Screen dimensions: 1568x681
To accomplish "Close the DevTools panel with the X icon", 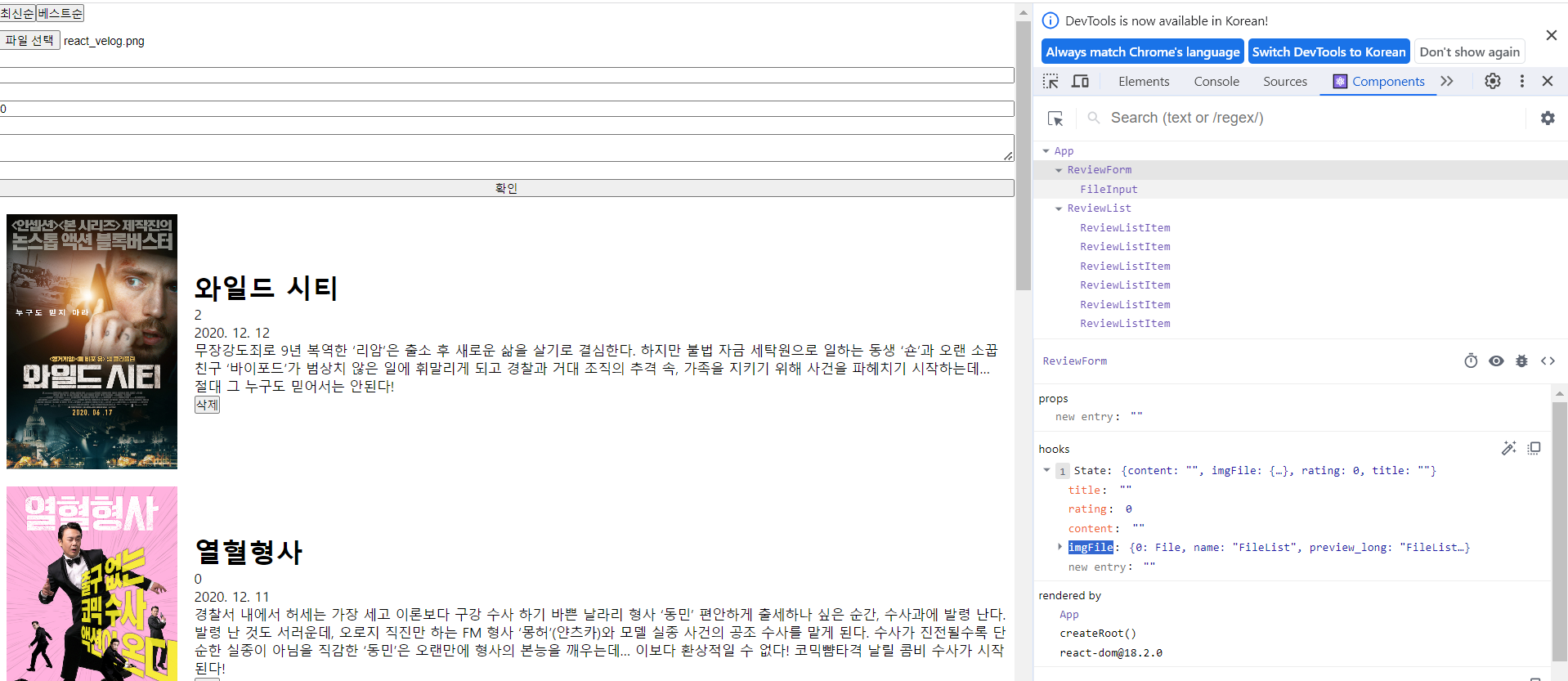I will point(1547,81).
